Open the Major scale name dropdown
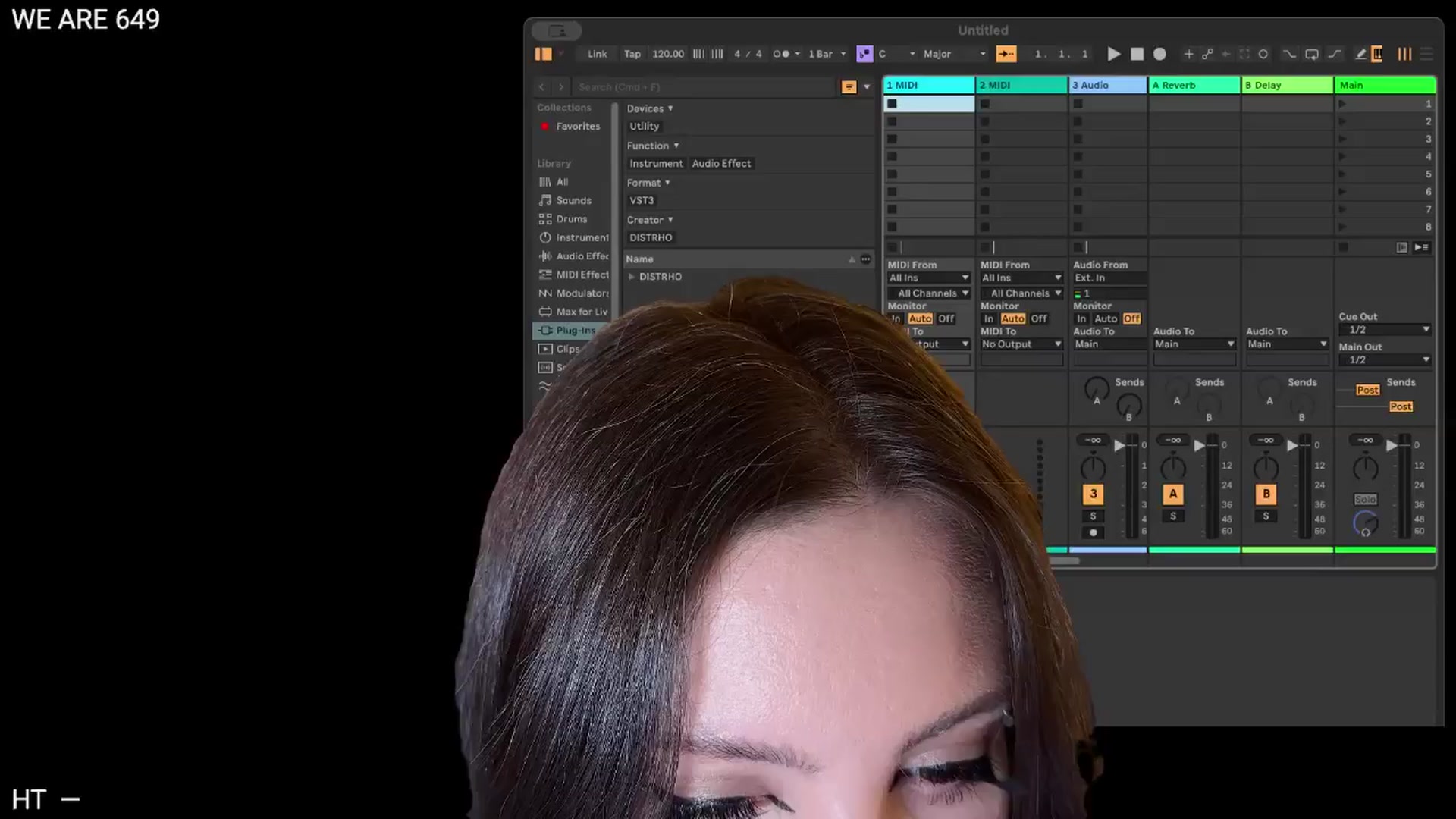This screenshot has height=819, width=1456. click(x=954, y=54)
